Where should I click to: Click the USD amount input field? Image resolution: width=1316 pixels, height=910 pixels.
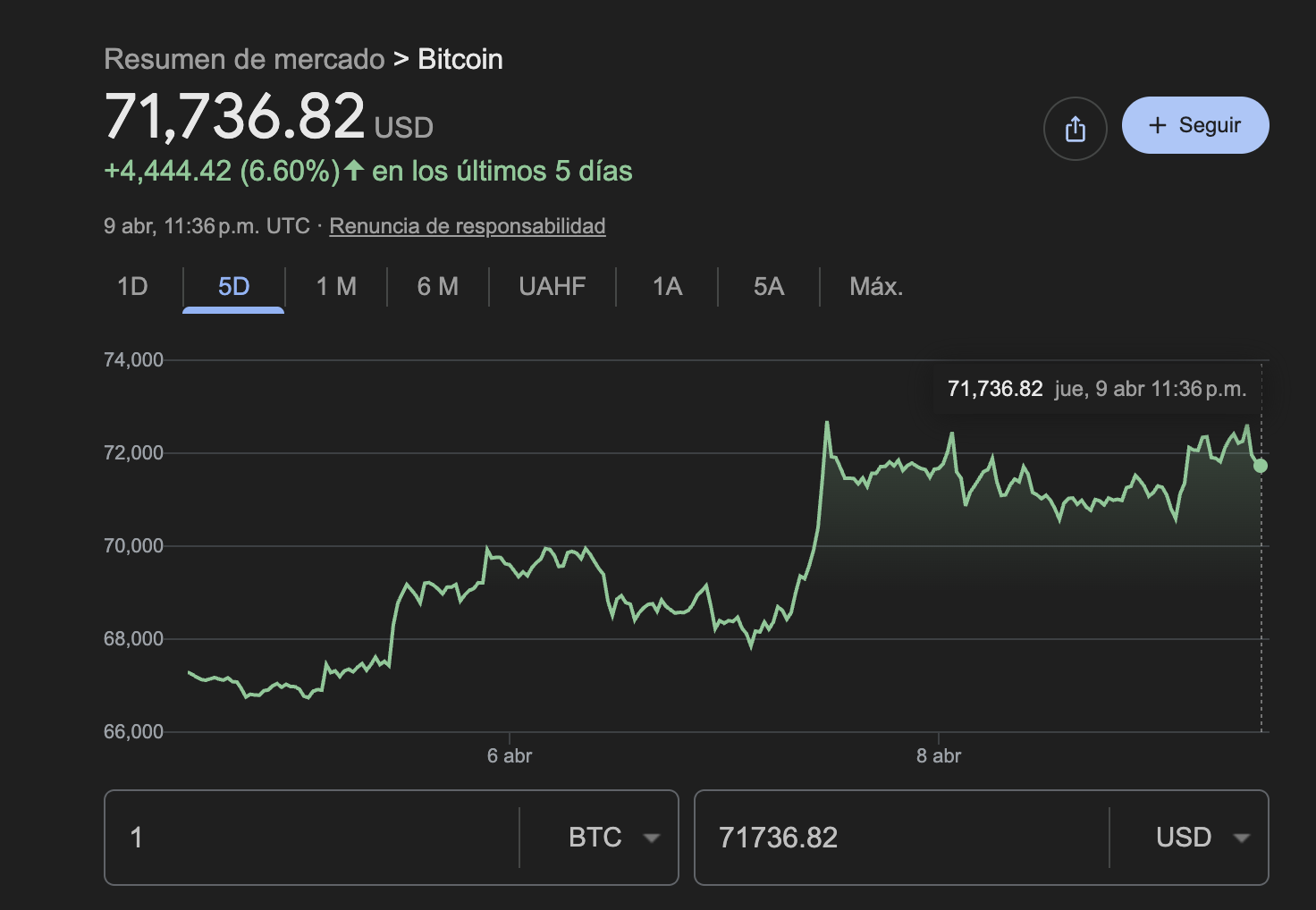click(x=894, y=838)
